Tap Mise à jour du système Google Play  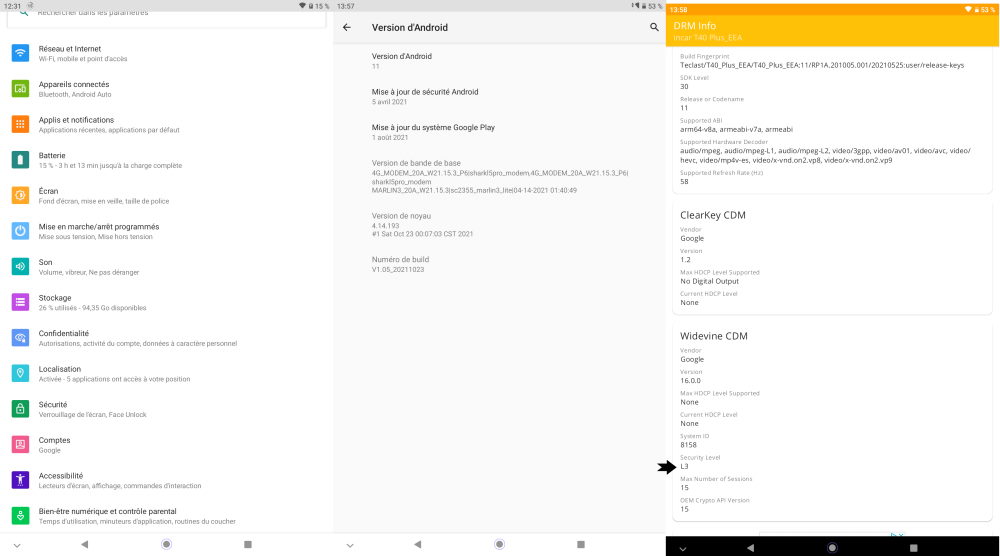(499, 133)
